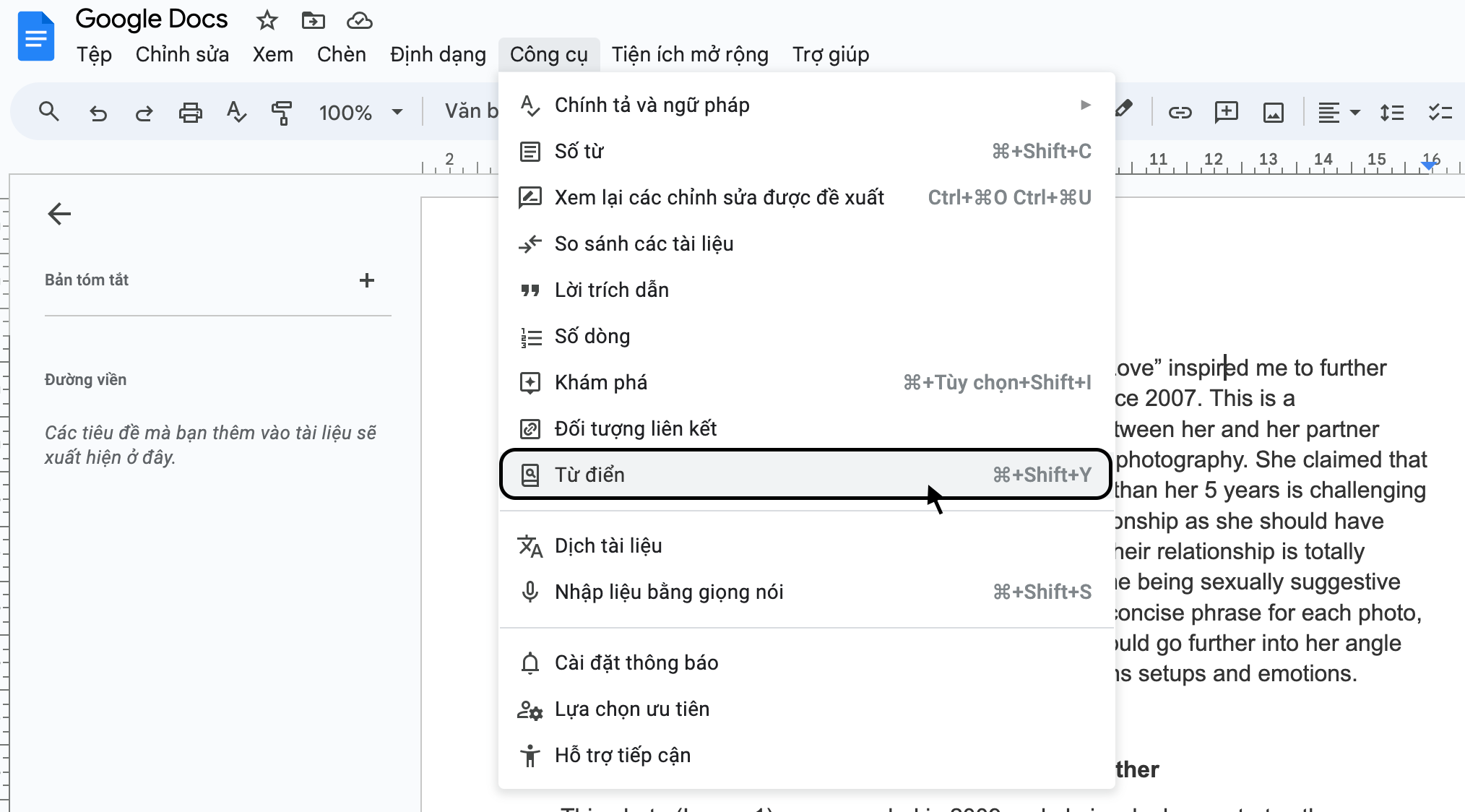Click the print icon in toolbar
This screenshot has width=1465, height=812.
pyautogui.click(x=190, y=113)
